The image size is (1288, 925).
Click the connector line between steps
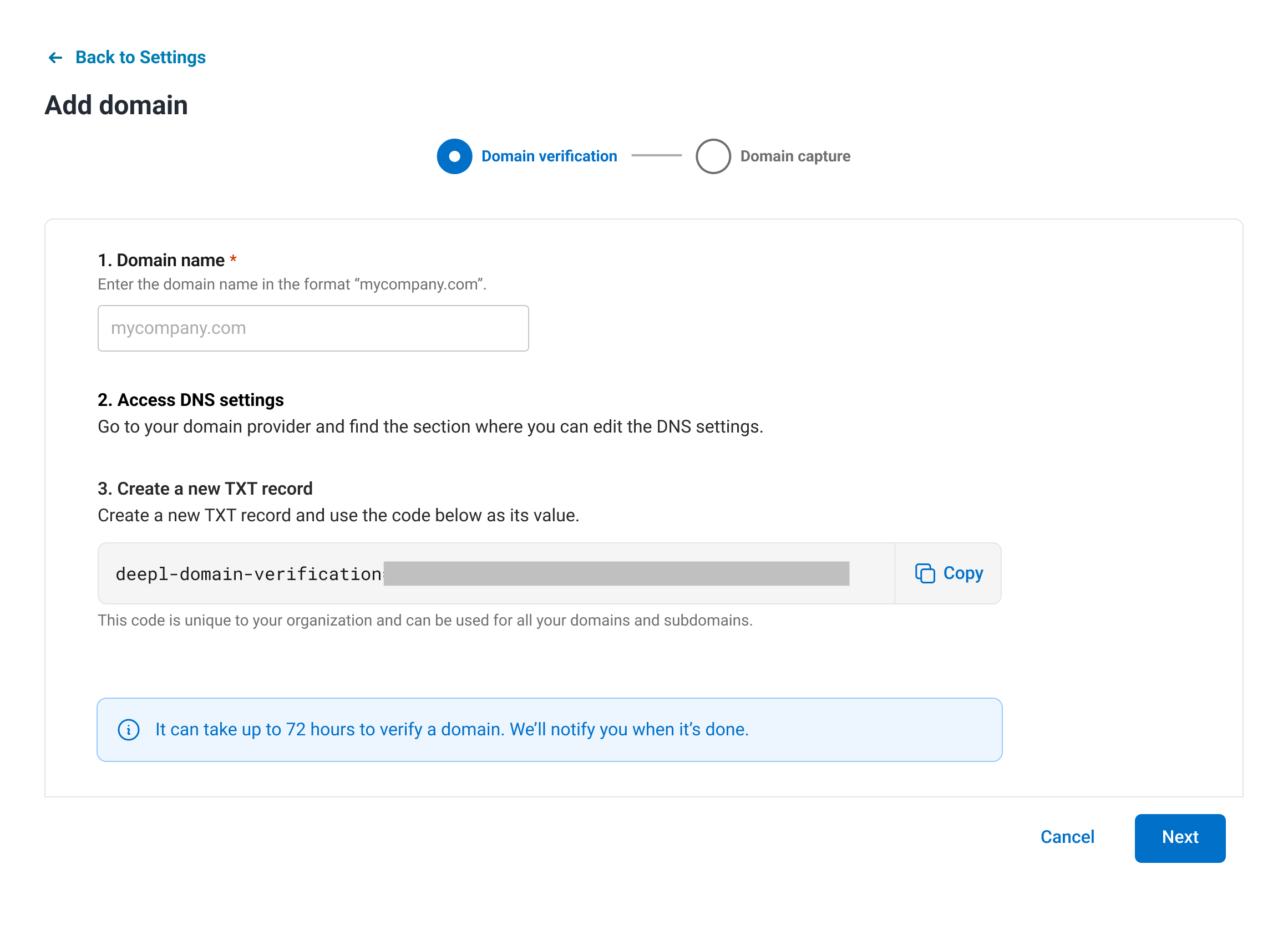click(656, 156)
